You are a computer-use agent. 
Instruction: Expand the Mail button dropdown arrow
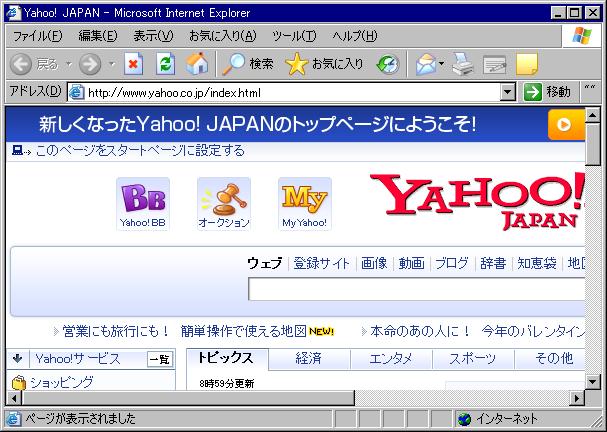pos(442,64)
